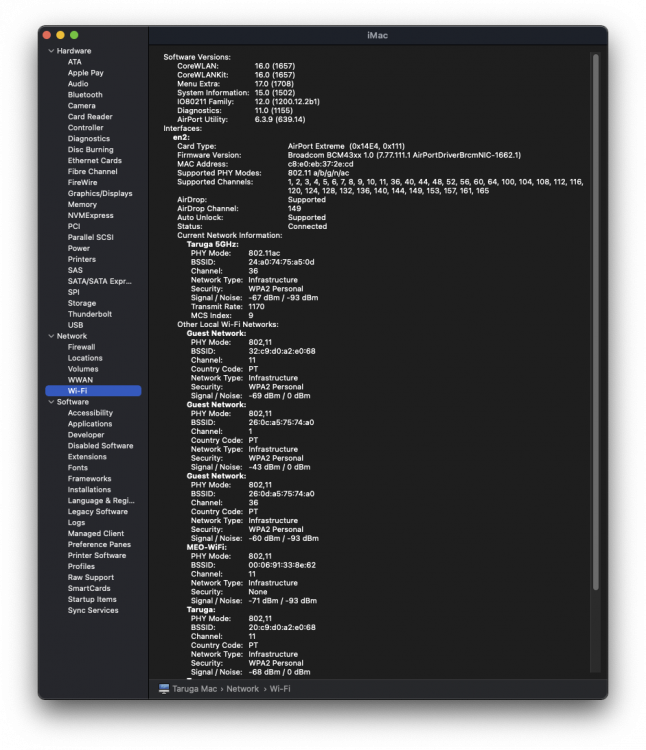Select Installations in sidebar

89,490
